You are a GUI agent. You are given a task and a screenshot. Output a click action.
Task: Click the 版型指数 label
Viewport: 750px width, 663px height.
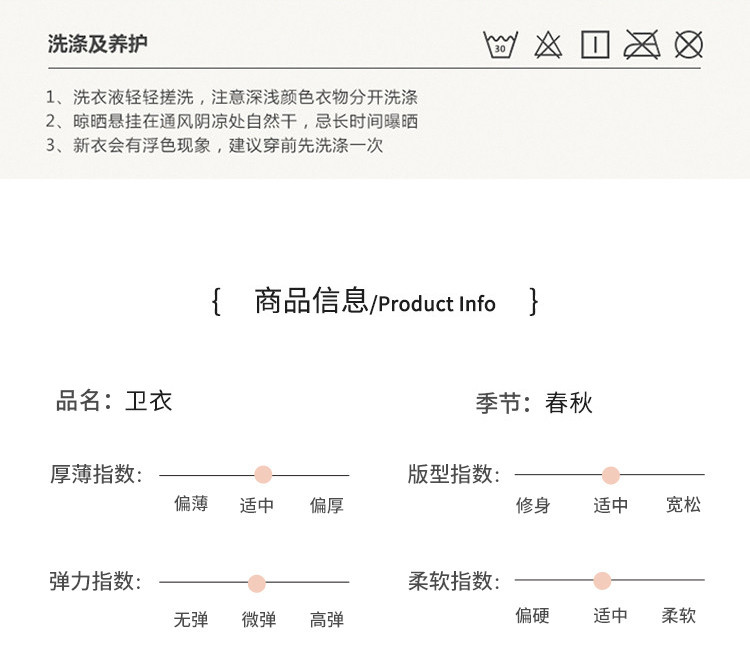point(453,474)
